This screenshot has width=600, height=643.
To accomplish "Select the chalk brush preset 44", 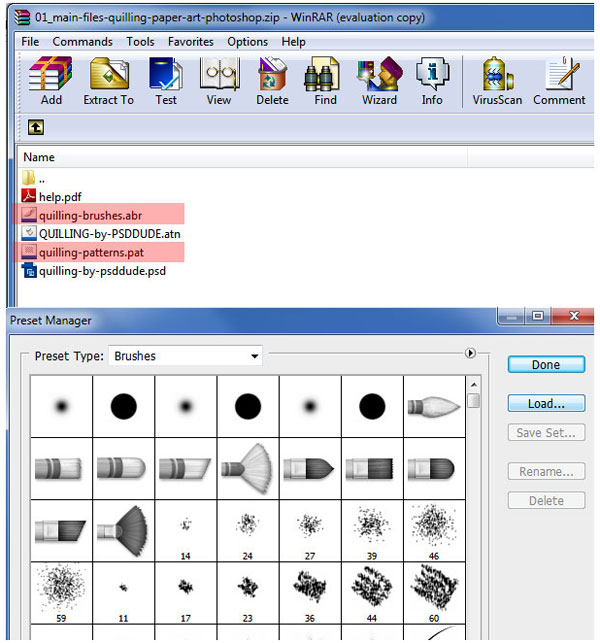I will (372, 593).
